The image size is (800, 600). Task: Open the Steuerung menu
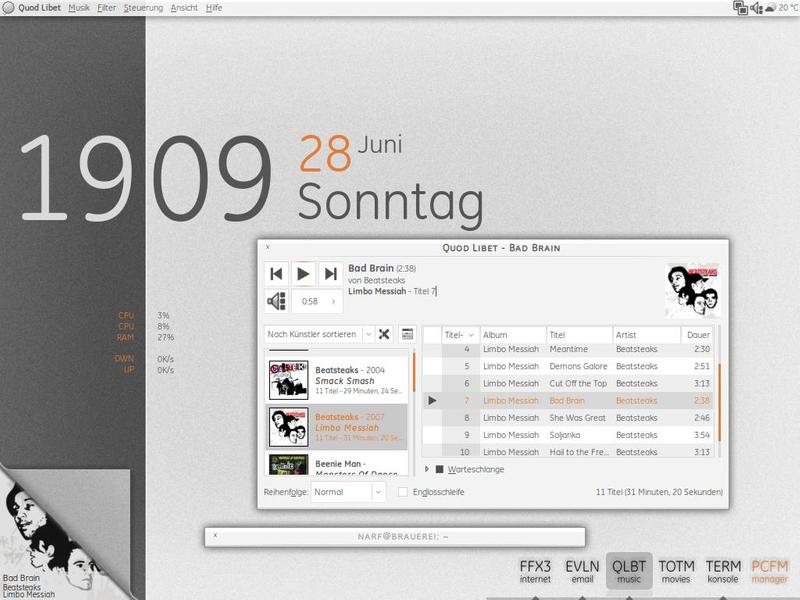[x=143, y=8]
